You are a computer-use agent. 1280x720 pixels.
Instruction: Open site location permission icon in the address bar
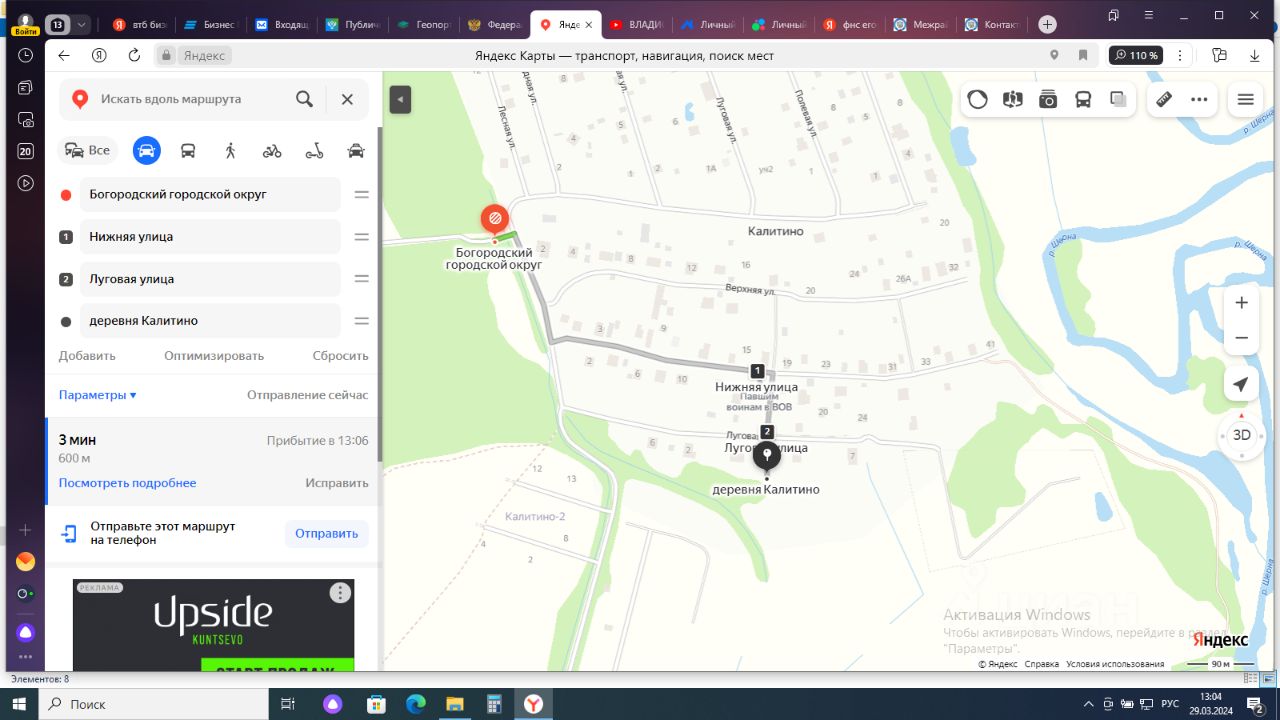(1054, 56)
